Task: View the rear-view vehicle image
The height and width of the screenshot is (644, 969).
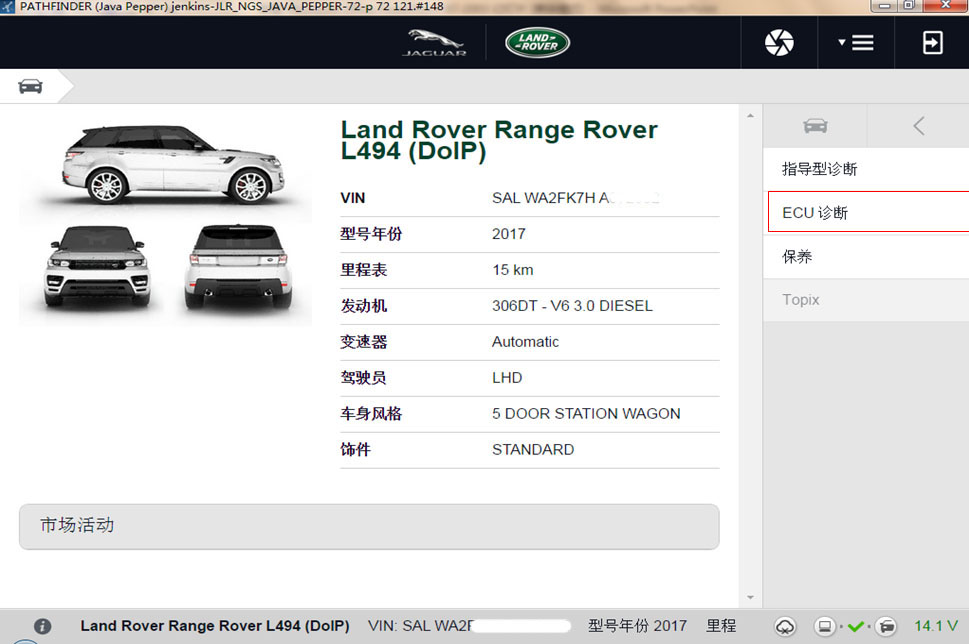Action: pyautogui.click(x=239, y=268)
